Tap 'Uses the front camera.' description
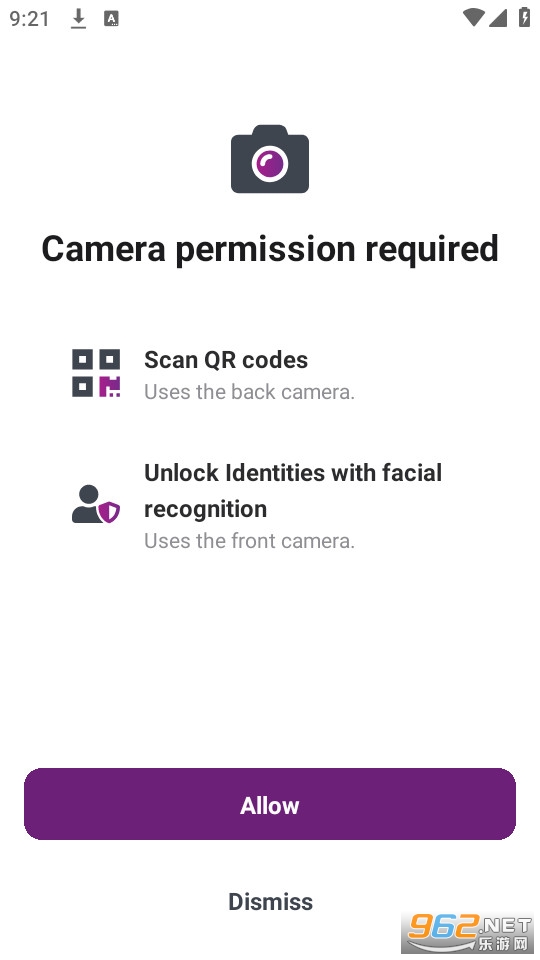The height and width of the screenshot is (960, 540). (249, 541)
